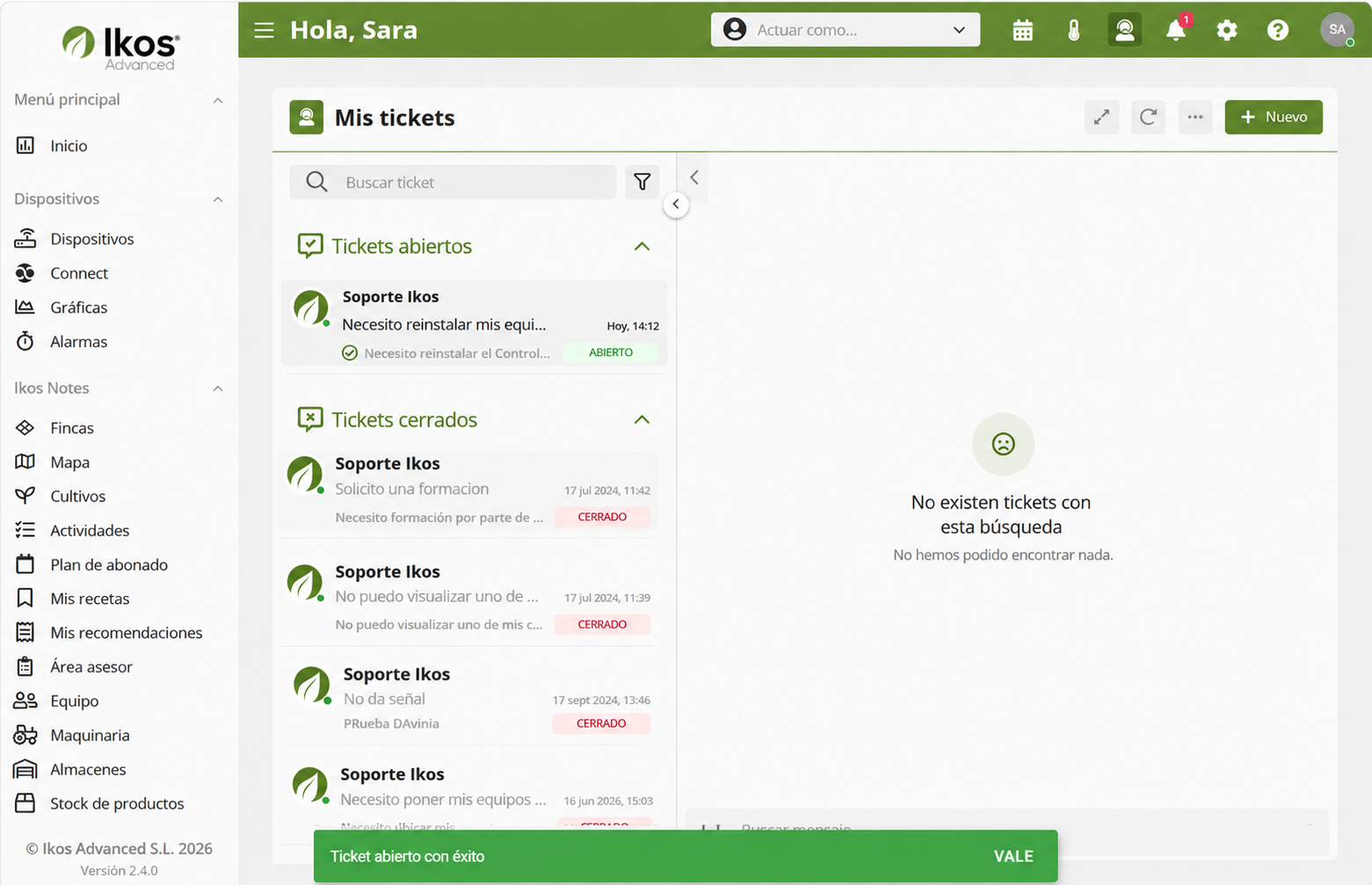
Task: Open closed ticket 'No da señal'
Action: click(x=468, y=699)
